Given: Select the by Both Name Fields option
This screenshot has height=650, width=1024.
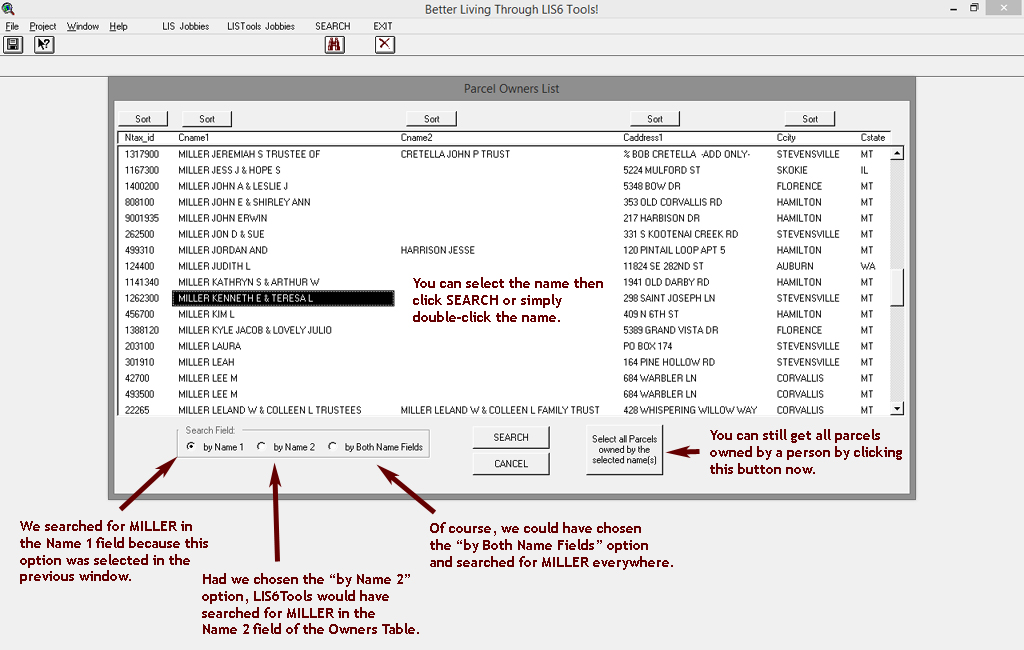Looking at the screenshot, I should click(332, 446).
